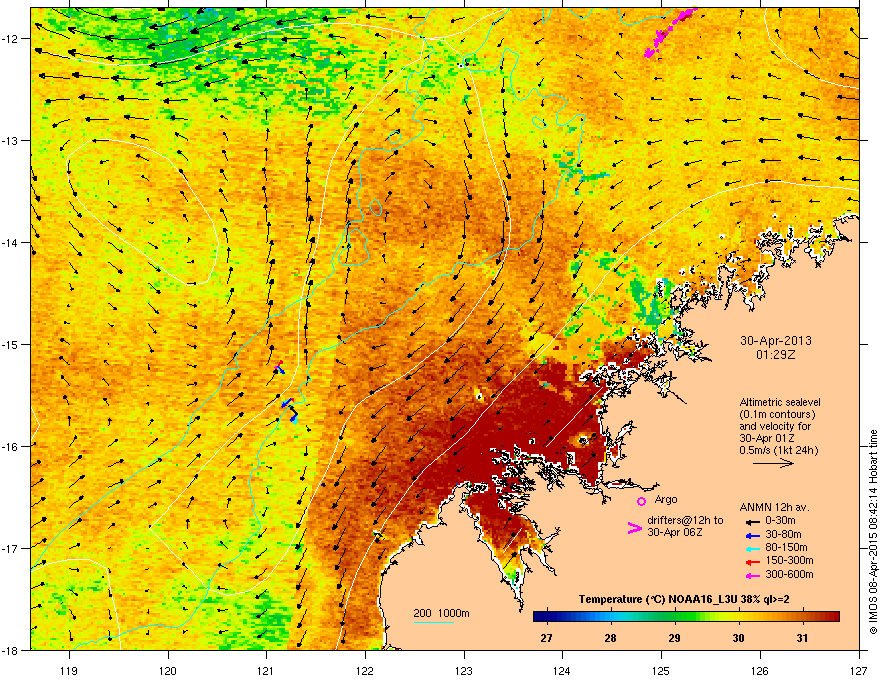Screen dimensions: 880x680
Task: Click the '31' colorbar tick label
Action: point(803,638)
